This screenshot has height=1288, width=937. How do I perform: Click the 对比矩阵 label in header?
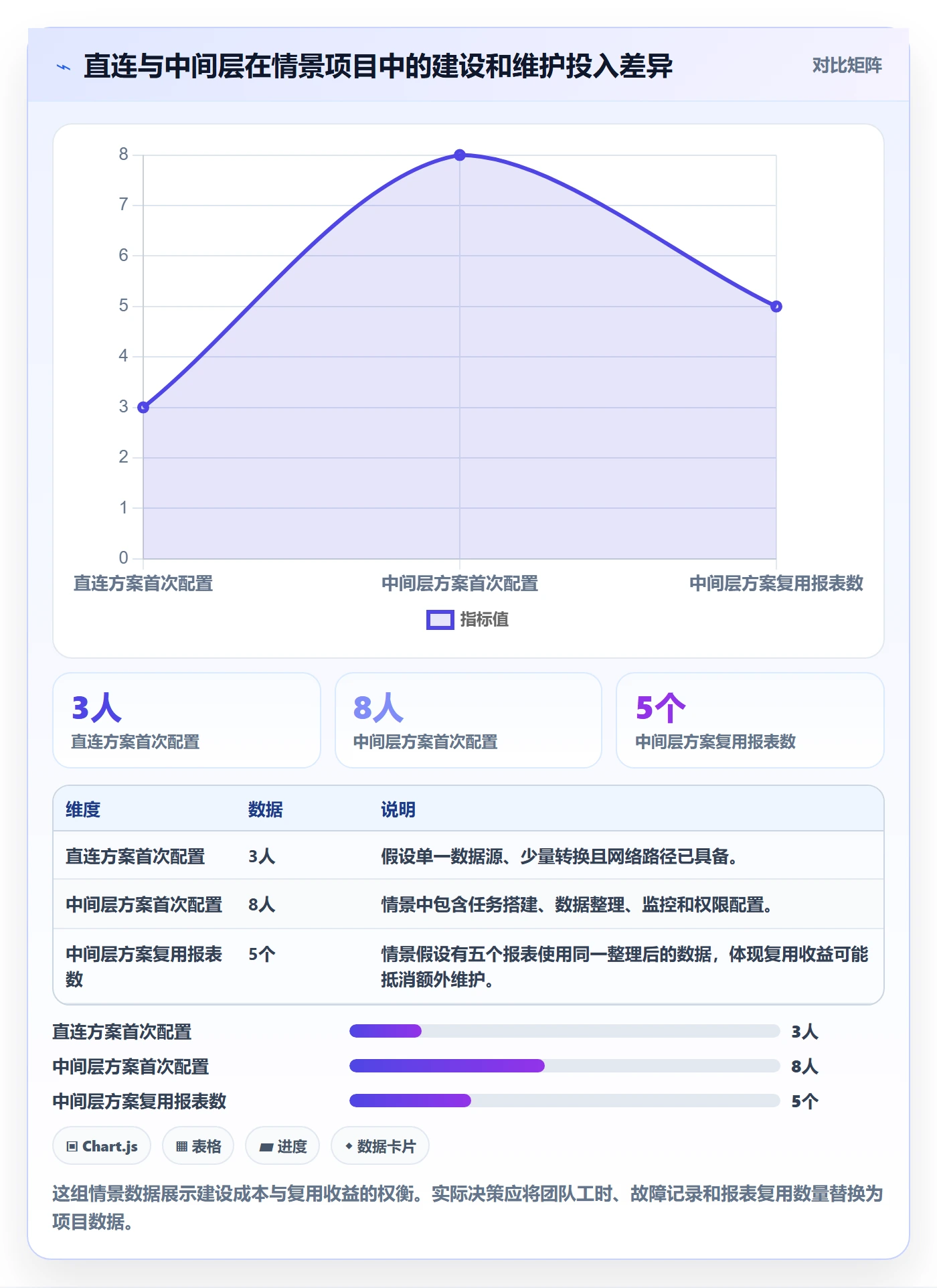point(847,66)
